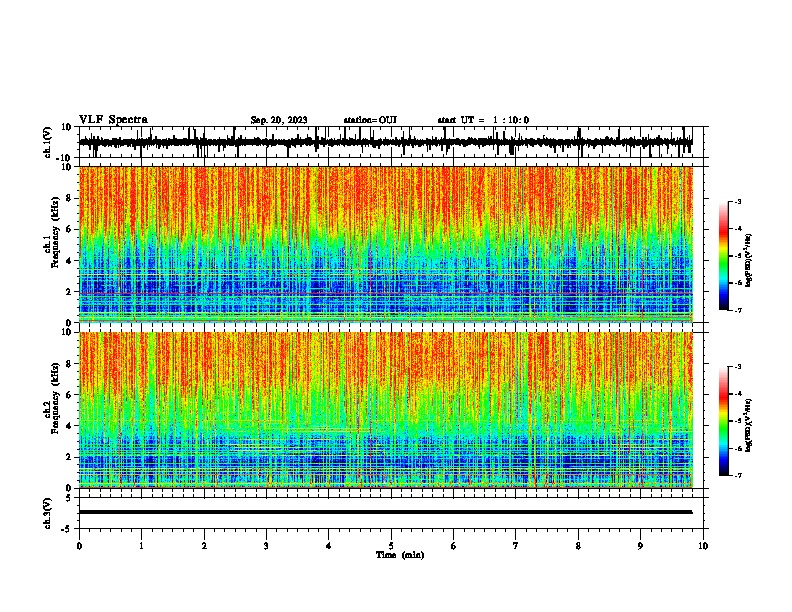Click the 5 tick on the Time axis
The height and width of the screenshot is (612, 792).
coord(391,546)
